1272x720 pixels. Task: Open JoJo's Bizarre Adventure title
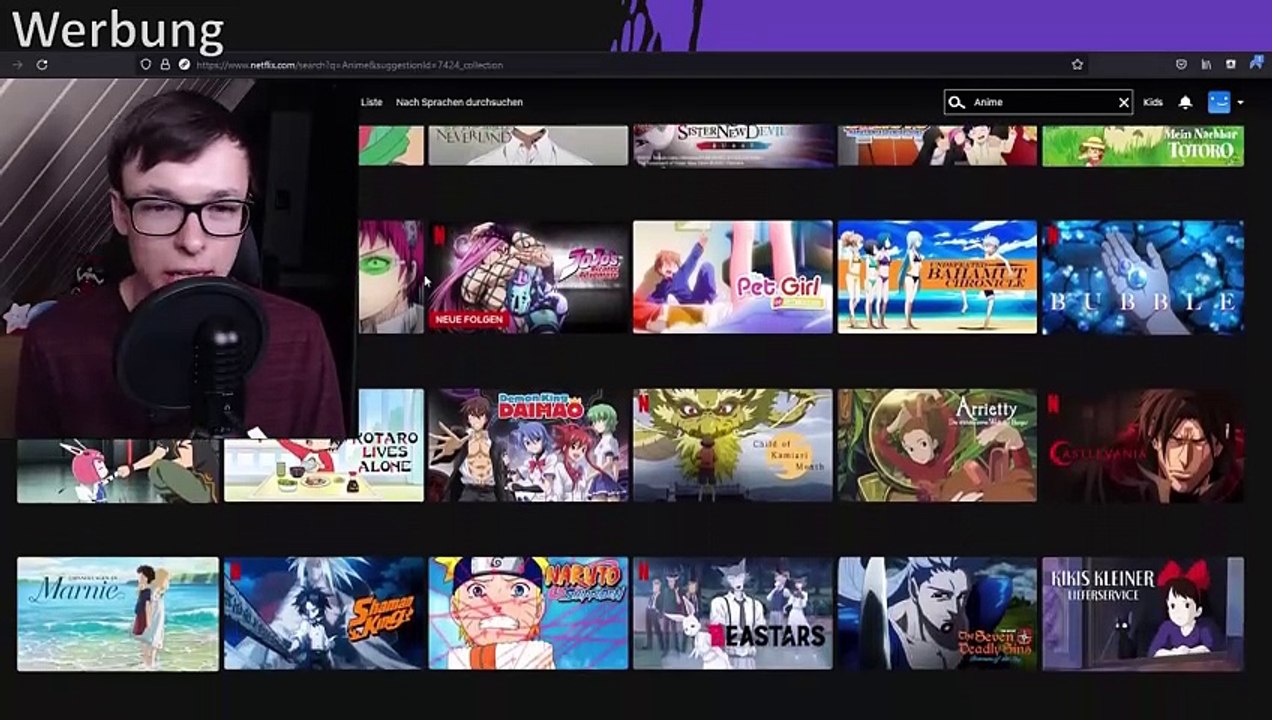528,277
